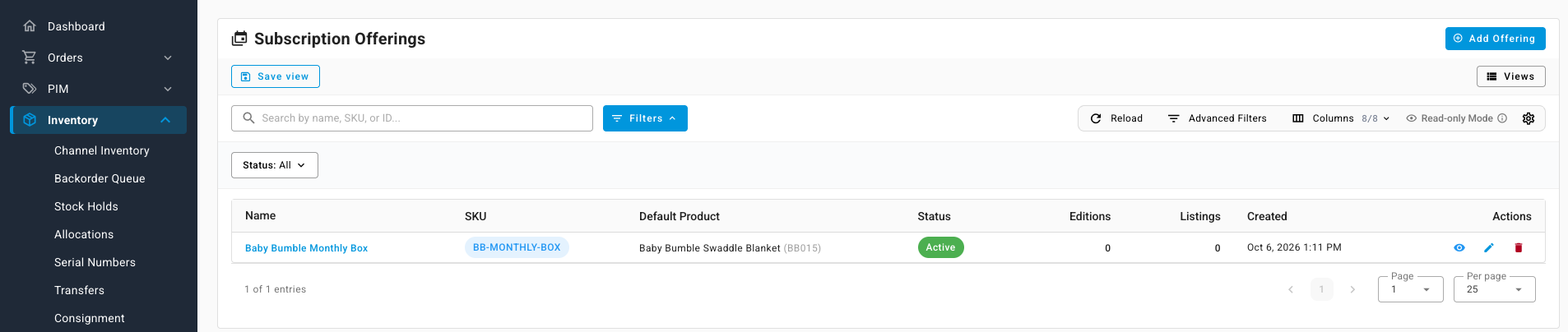Click the PIM tag icon
The width and height of the screenshot is (1568, 332).
tap(30, 89)
